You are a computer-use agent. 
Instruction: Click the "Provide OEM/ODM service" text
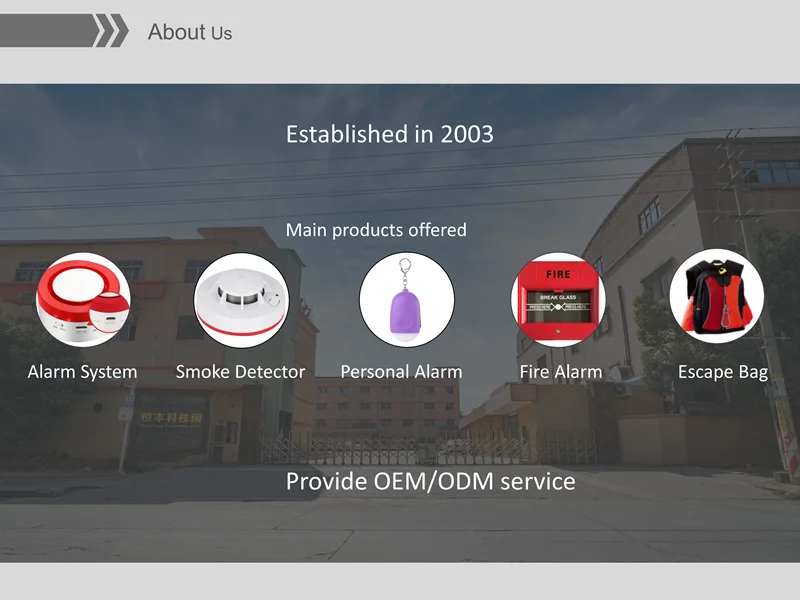(x=430, y=481)
